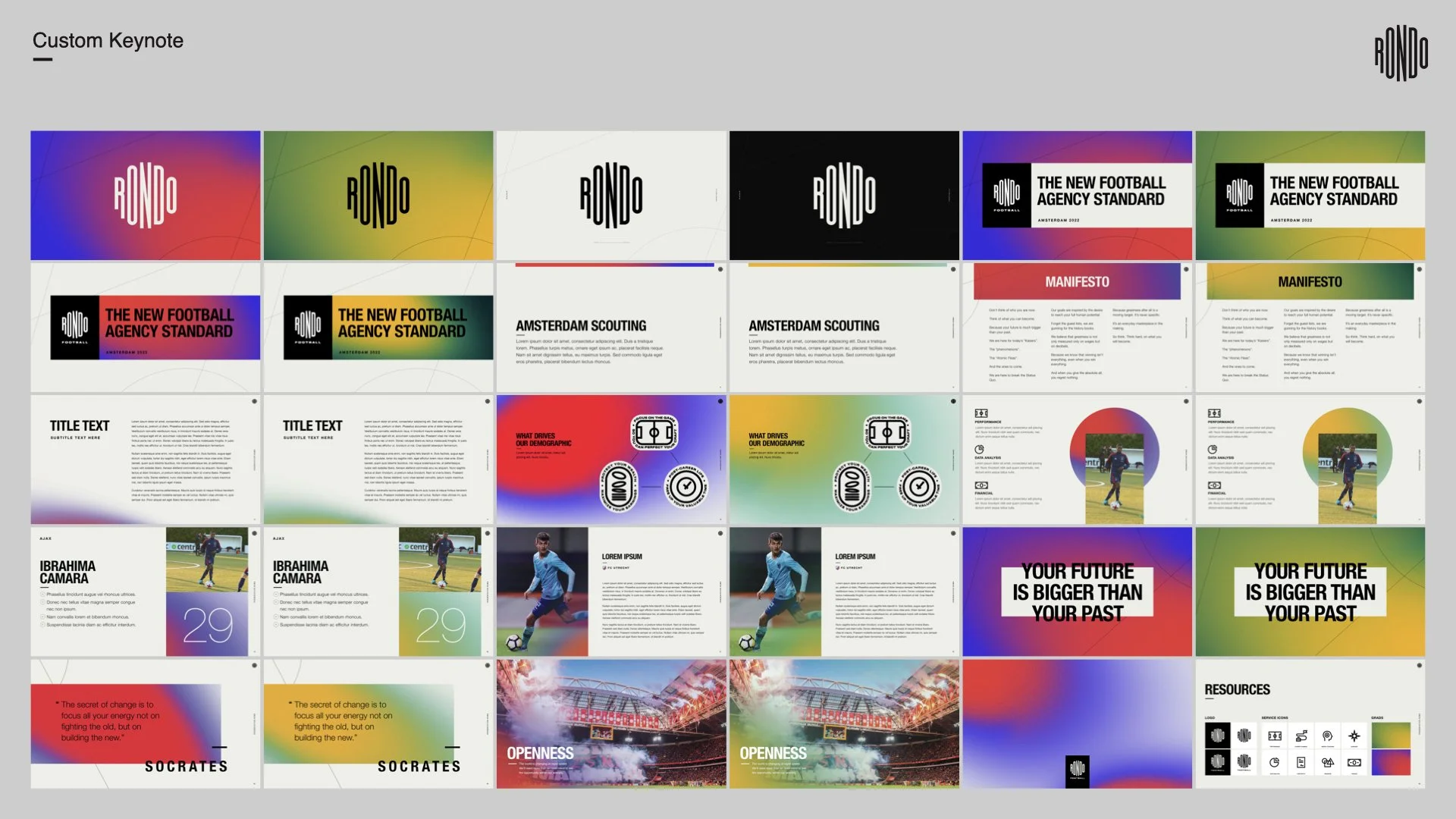Open the black Rondo logo cover slide
1456x819 pixels.
844,195
